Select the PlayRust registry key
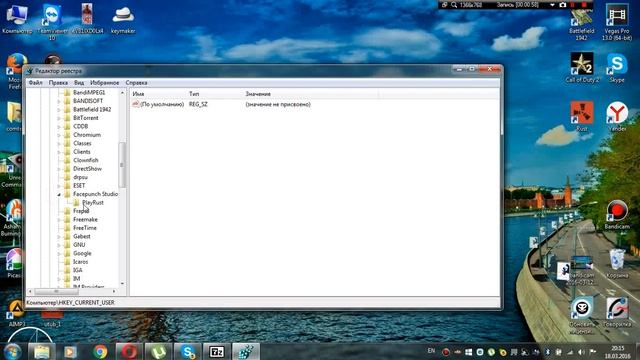The width and height of the screenshot is (640, 360). (x=93, y=202)
